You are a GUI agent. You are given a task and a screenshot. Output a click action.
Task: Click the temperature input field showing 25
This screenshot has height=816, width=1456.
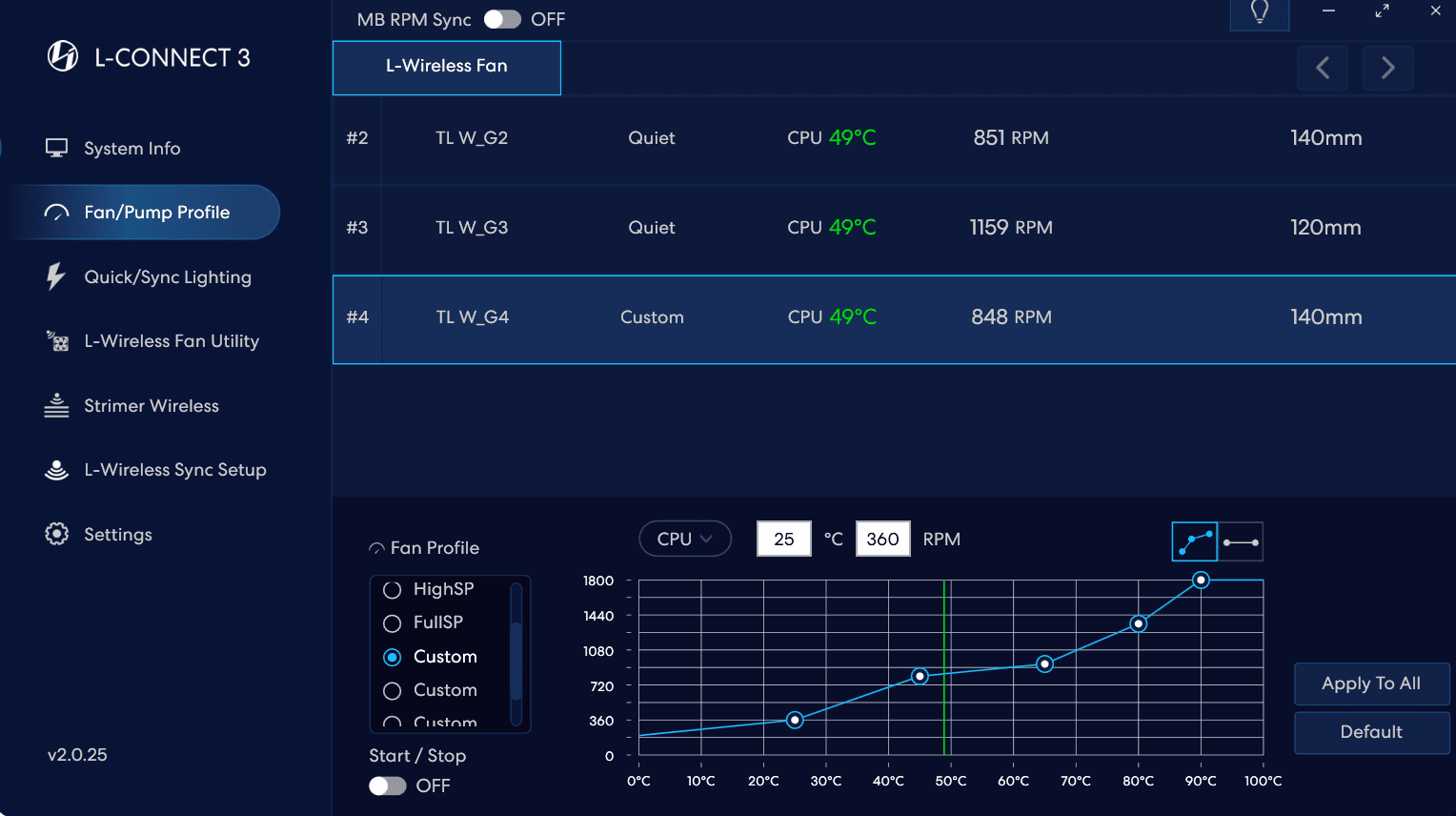pos(784,539)
